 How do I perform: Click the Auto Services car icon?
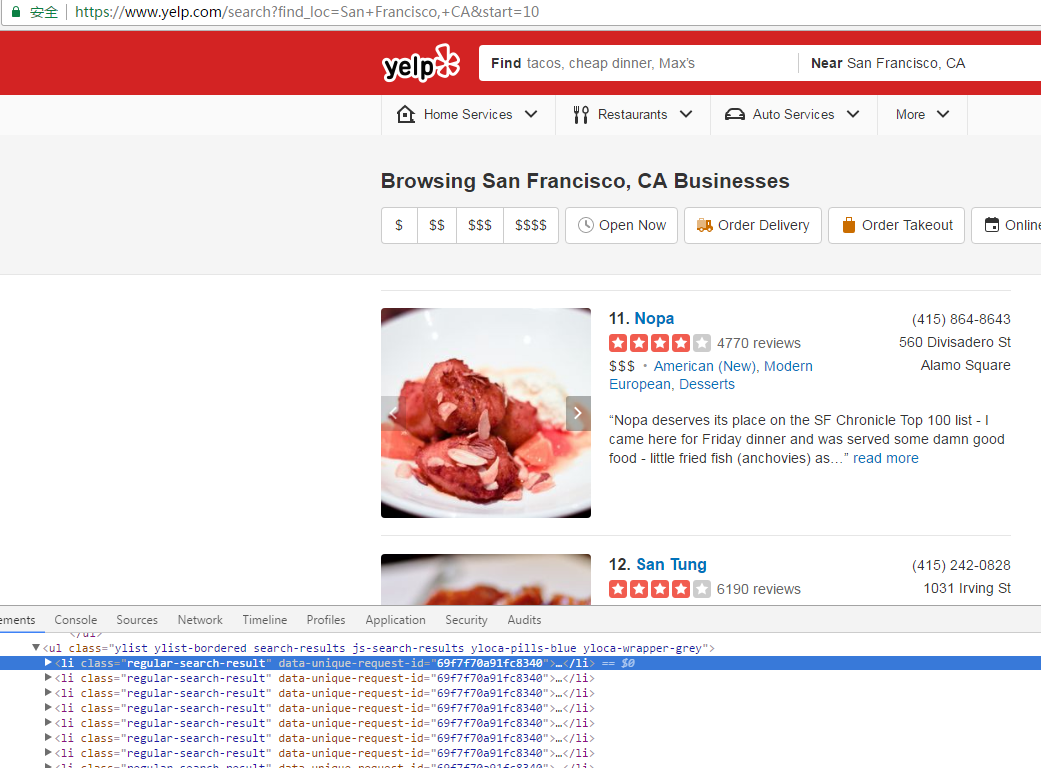734,114
